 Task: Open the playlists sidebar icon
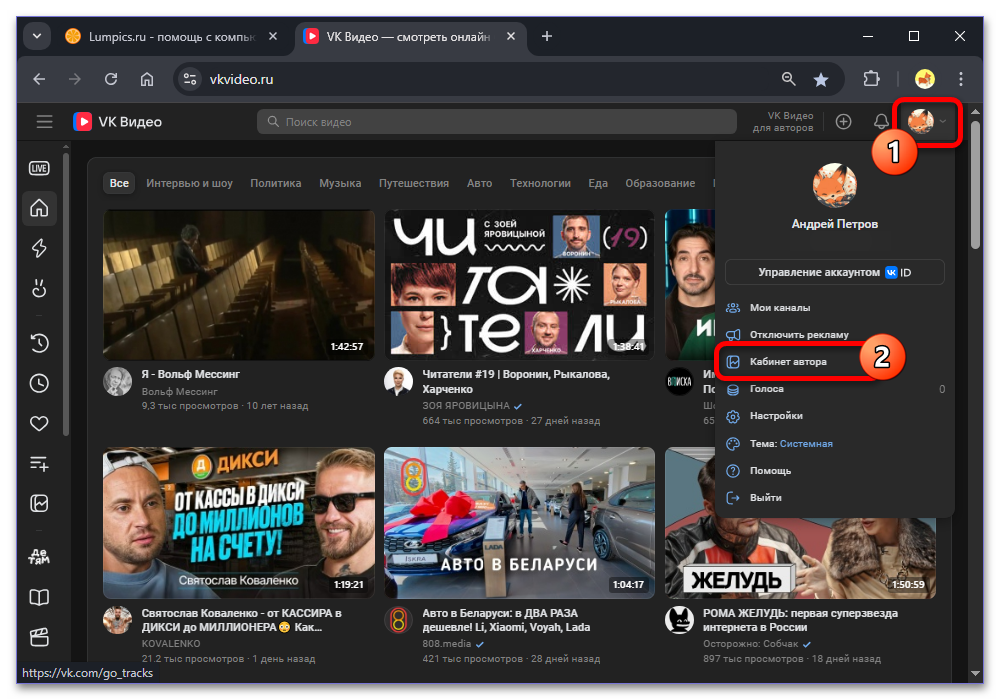(40, 463)
